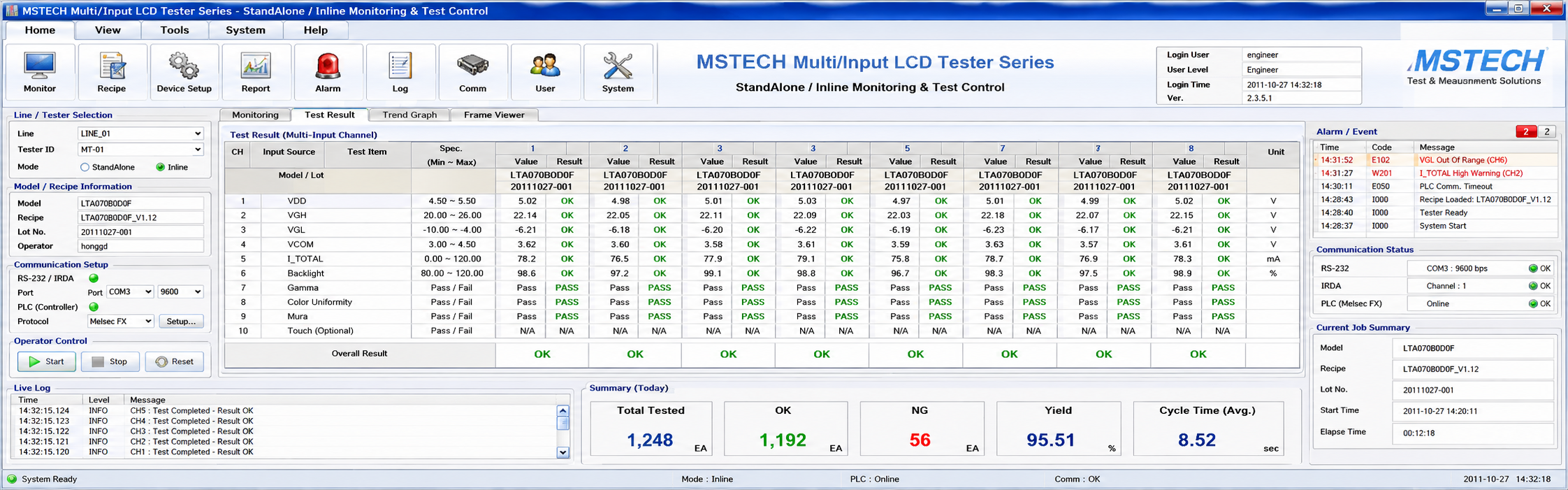Click the Operator field honggd
1568x490 pixels.
(140, 247)
